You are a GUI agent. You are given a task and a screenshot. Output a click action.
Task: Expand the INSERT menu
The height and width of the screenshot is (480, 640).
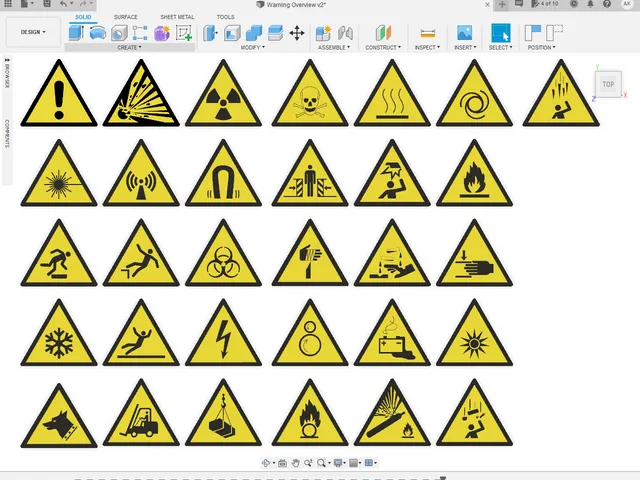pos(465,48)
